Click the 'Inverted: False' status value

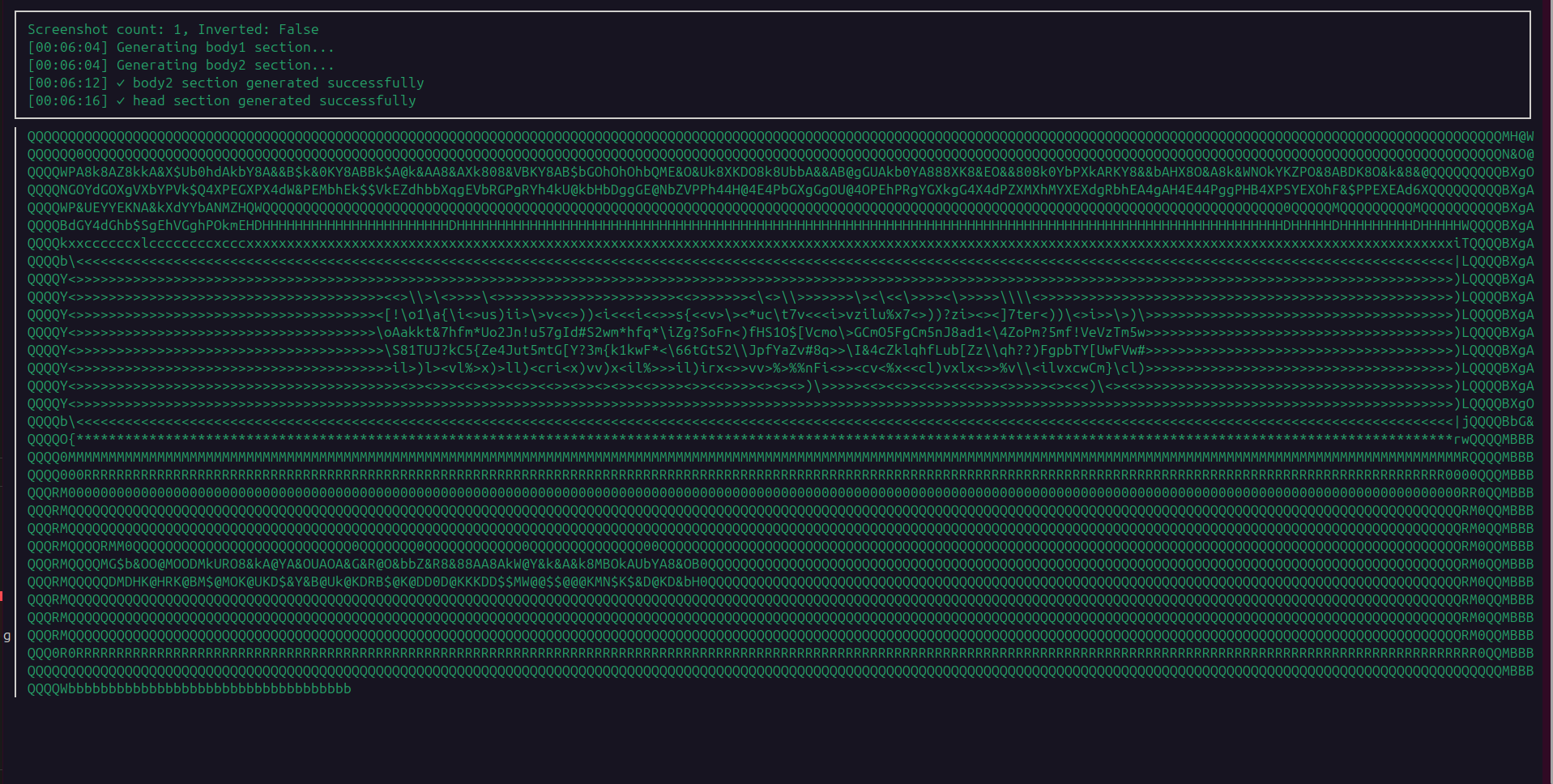click(x=258, y=29)
